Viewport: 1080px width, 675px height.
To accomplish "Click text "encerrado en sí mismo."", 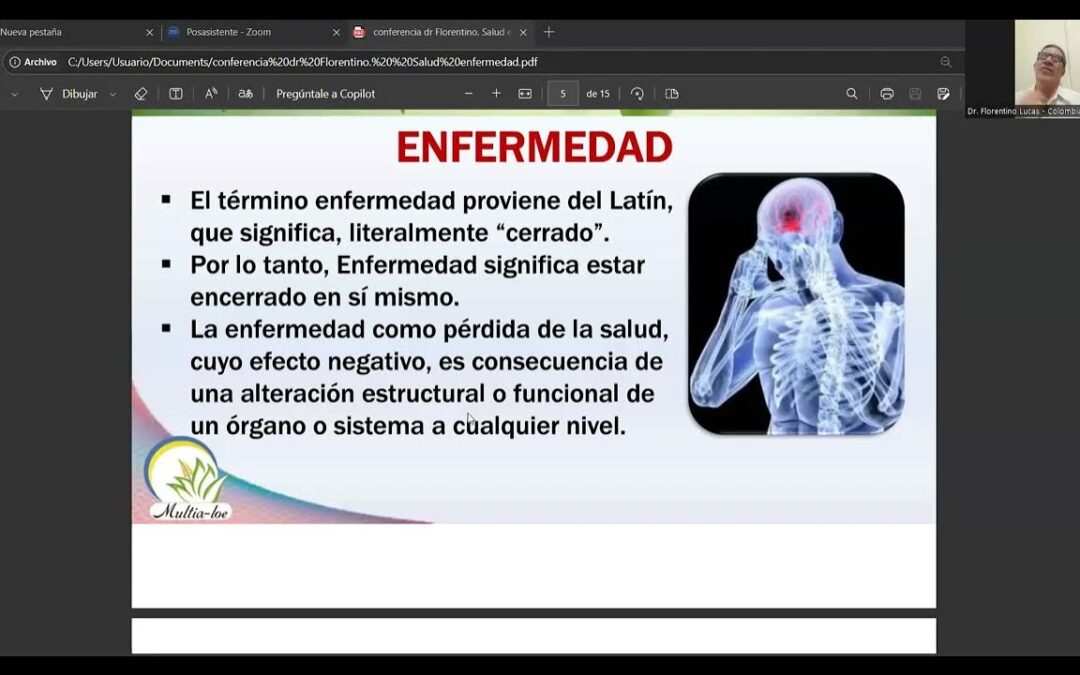I will point(324,298).
